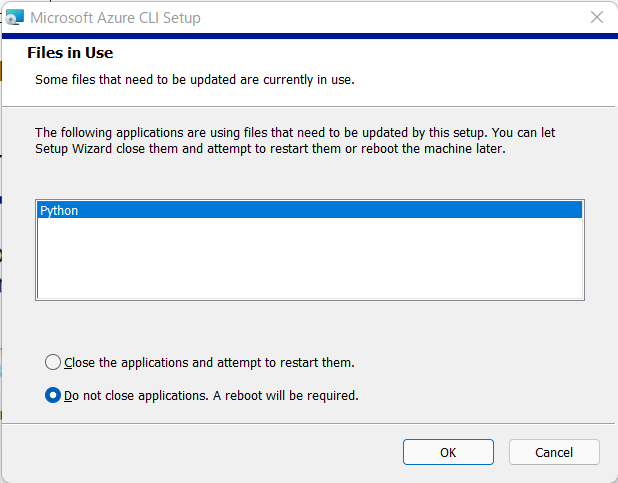Select the "Close the applications" radio button
Screen dimensions: 618x483
pyautogui.click(x=53, y=362)
